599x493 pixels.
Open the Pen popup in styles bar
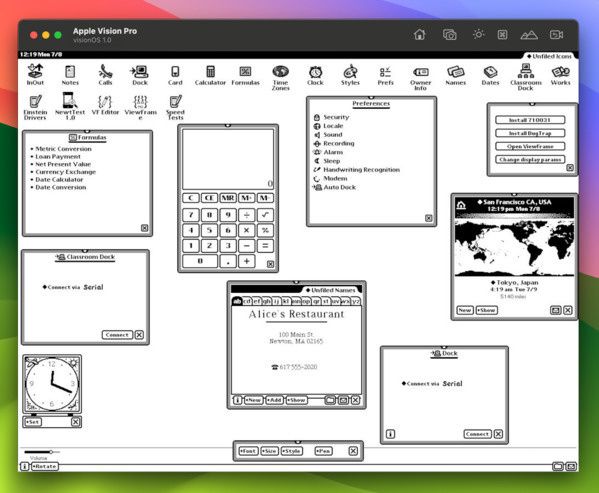pyautogui.click(x=323, y=451)
